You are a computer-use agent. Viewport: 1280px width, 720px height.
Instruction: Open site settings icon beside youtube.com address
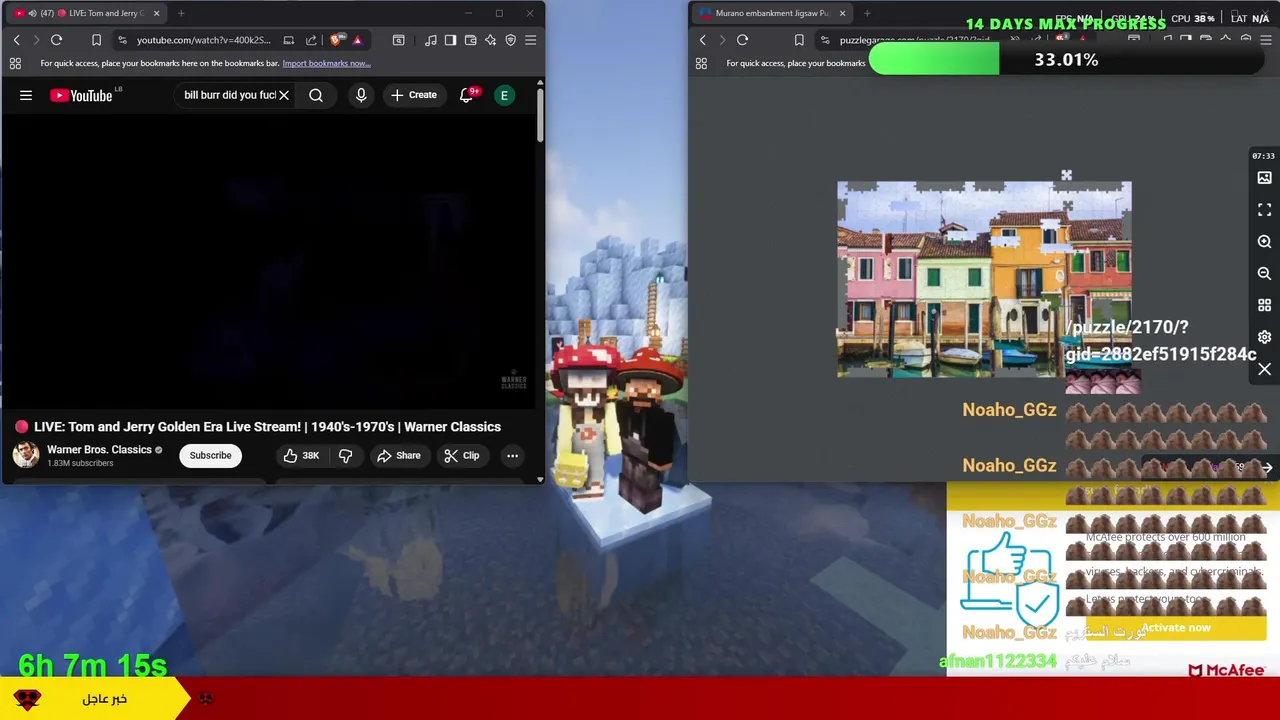tap(122, 40)
